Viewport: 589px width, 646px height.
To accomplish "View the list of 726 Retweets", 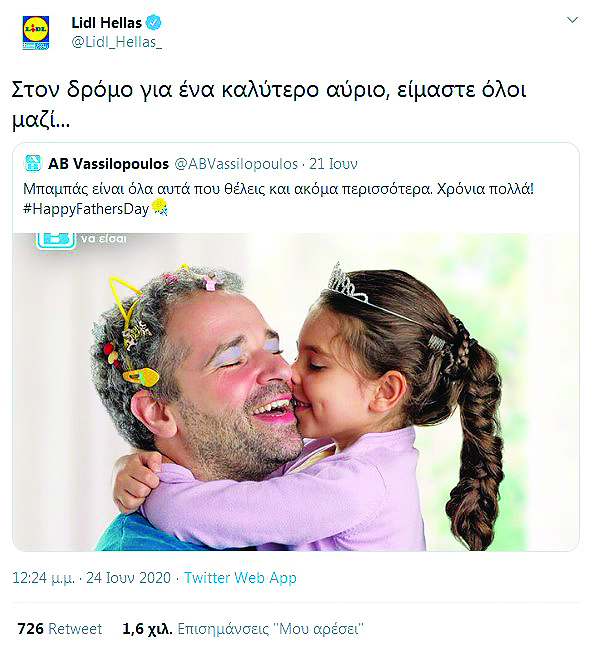I will (60, 629).
